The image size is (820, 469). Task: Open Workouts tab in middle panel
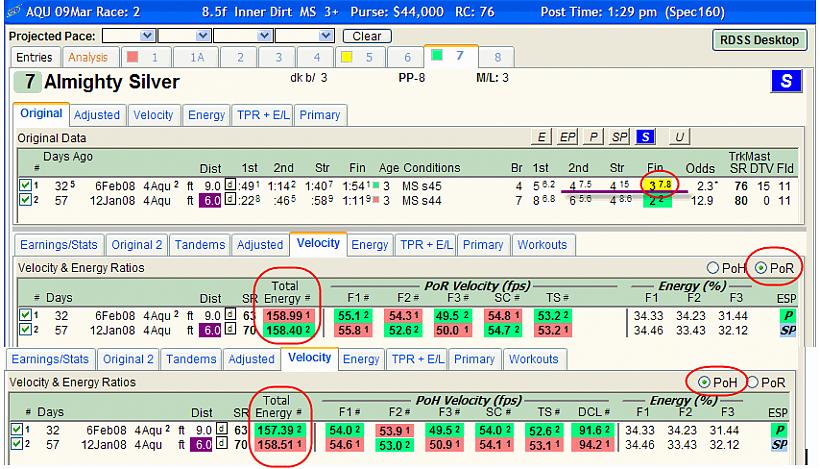click(542, 245)
